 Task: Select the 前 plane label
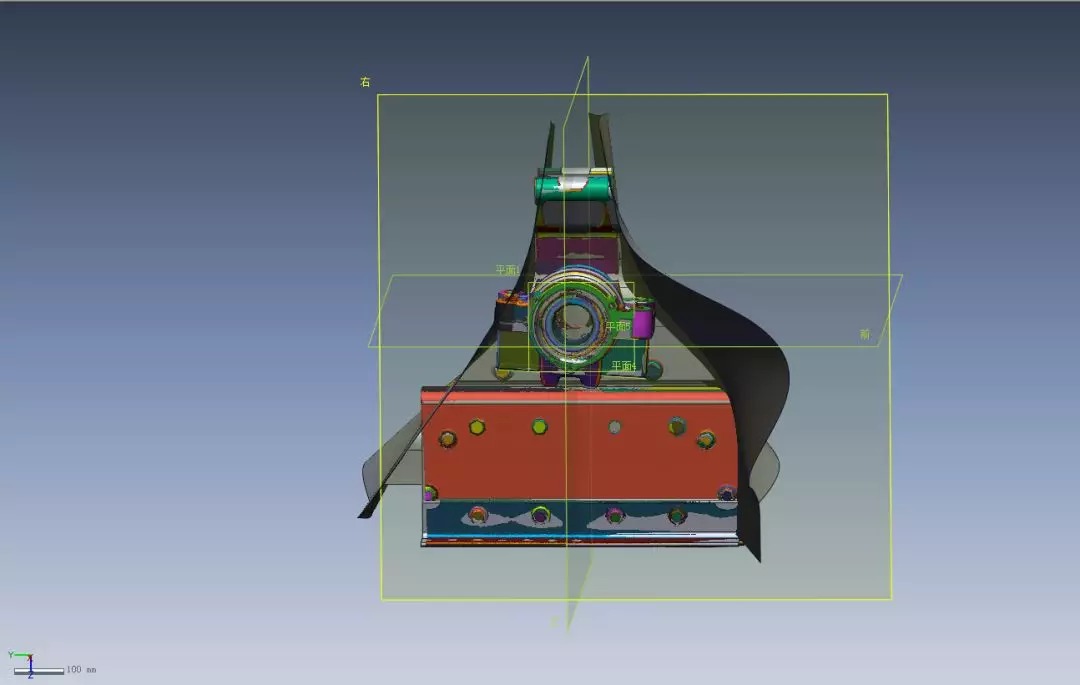[864, 334]
